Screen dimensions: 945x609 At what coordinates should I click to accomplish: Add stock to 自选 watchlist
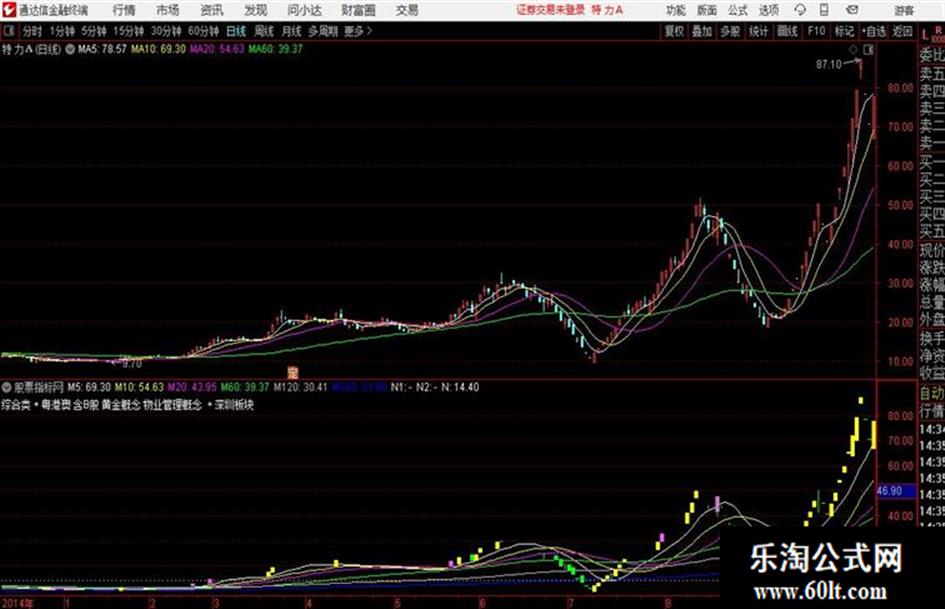(873, 31)
